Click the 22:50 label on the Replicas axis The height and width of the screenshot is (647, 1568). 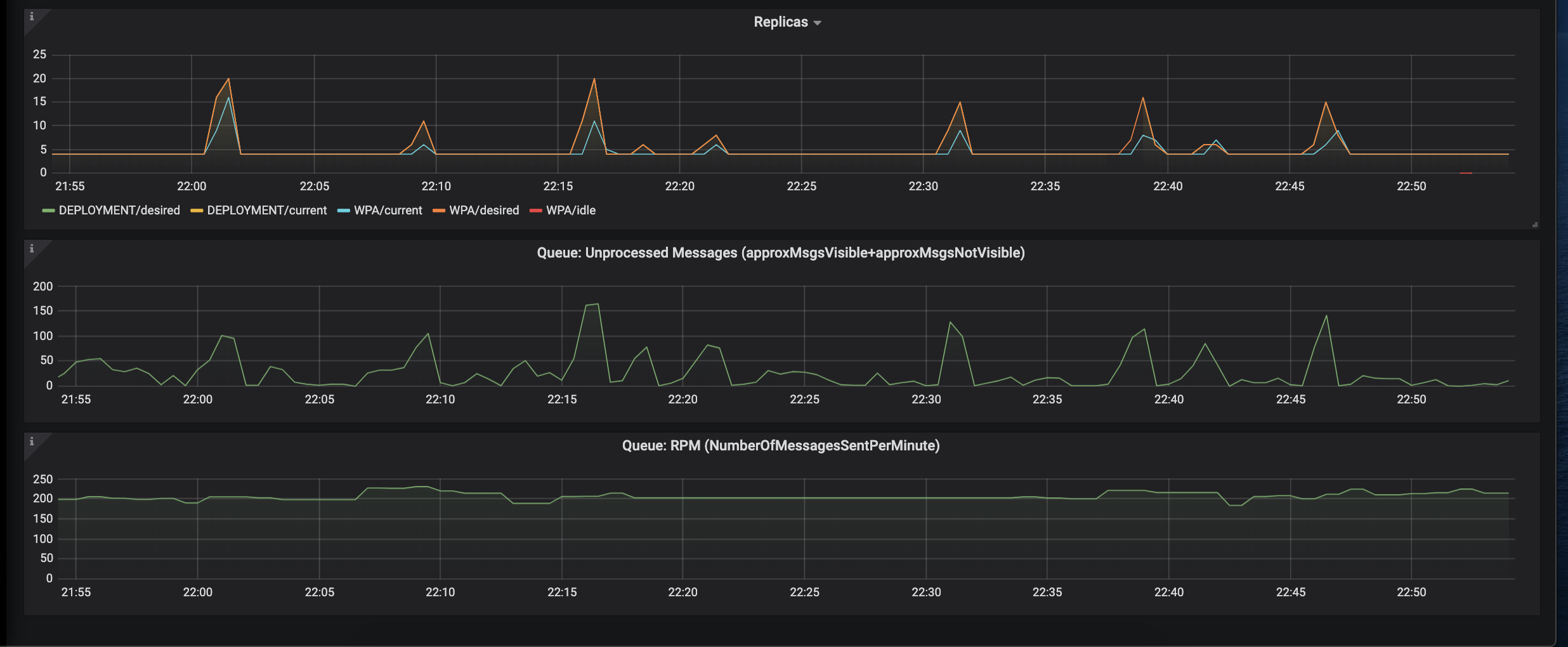click(x=1411, y=186)
